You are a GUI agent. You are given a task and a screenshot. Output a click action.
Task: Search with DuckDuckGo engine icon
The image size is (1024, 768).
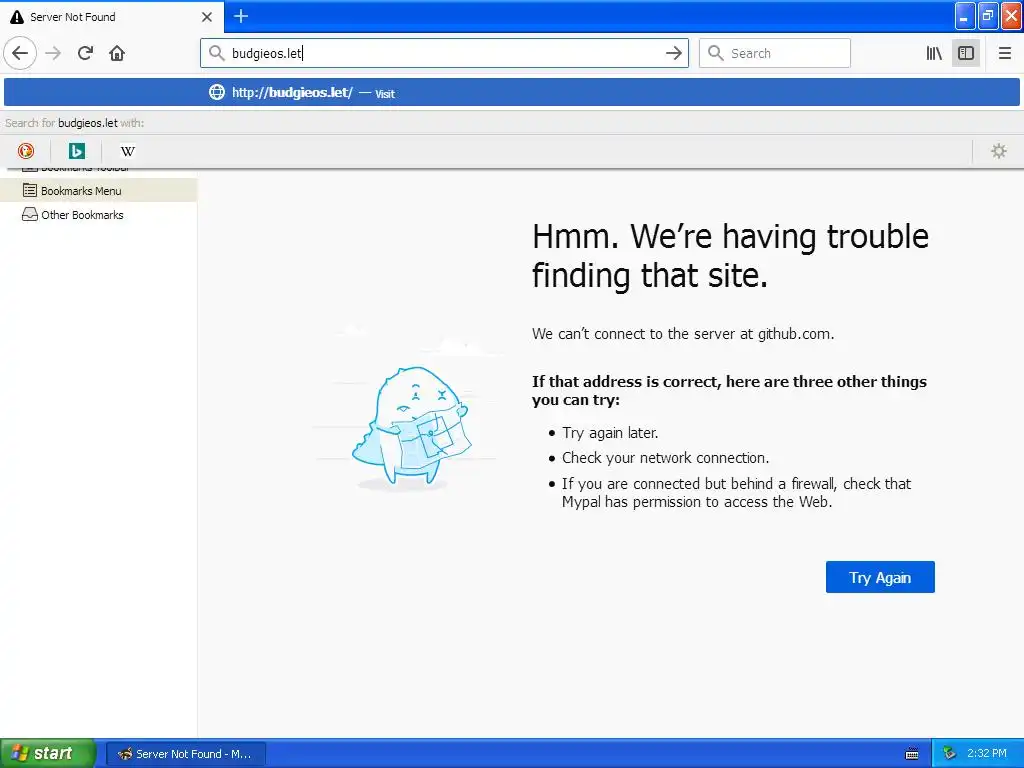coord(26,151)
